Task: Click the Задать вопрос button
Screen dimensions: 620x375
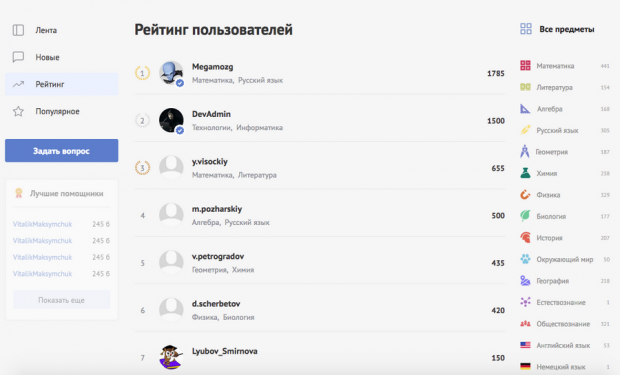Action: click(x=61, y=150)
